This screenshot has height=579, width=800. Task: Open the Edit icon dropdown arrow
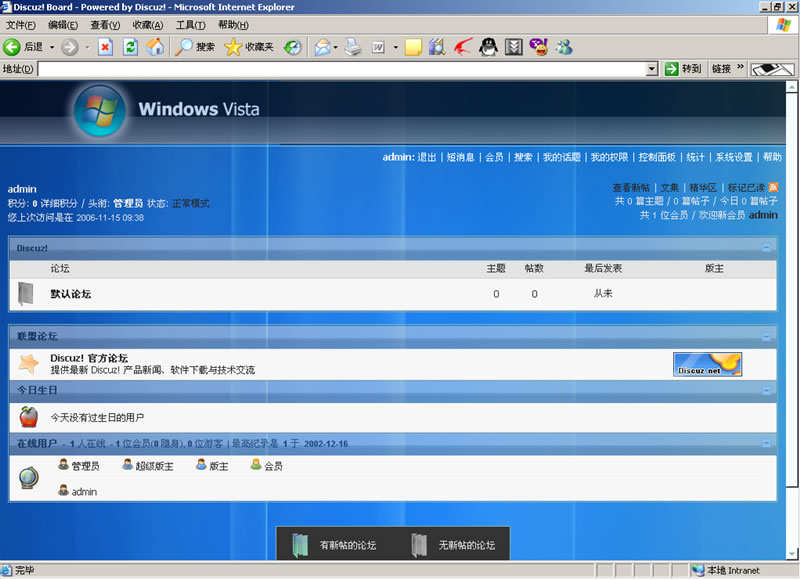coord(395,47)
